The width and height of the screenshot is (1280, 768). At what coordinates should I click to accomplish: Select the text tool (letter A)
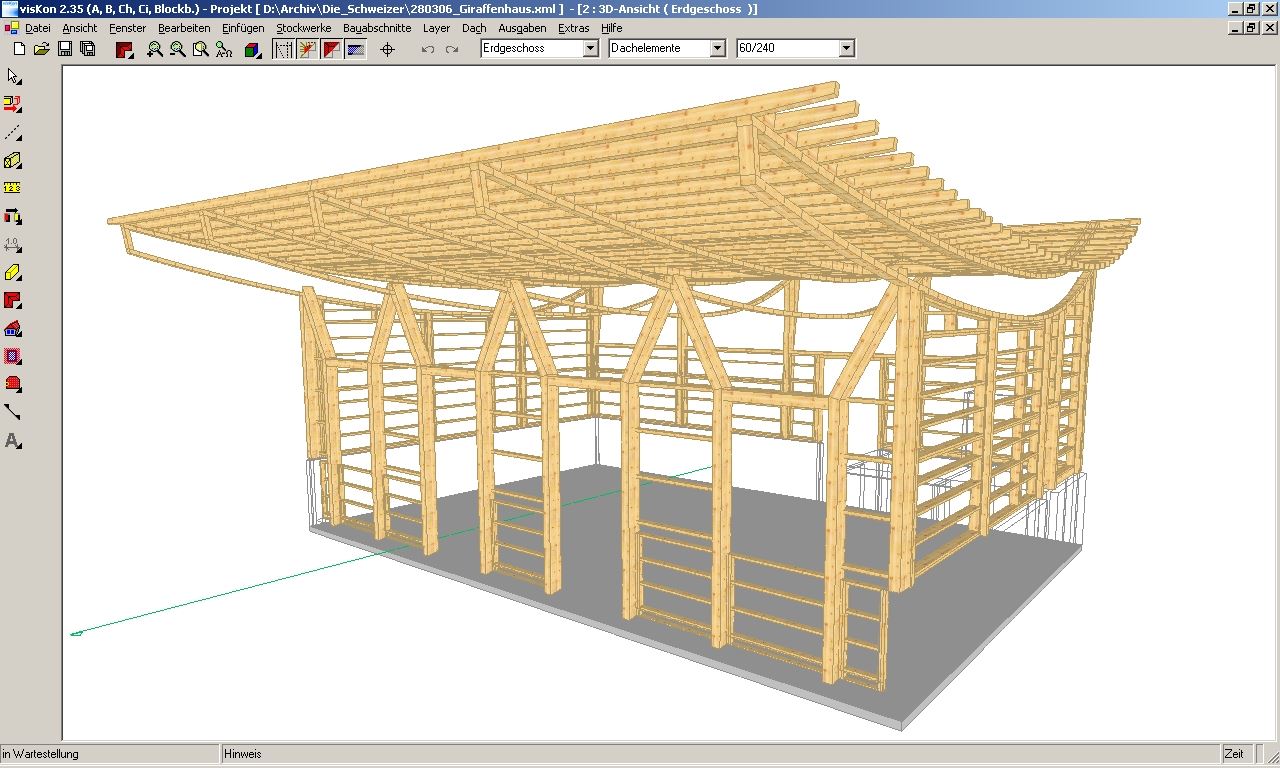tap(13, 441)
